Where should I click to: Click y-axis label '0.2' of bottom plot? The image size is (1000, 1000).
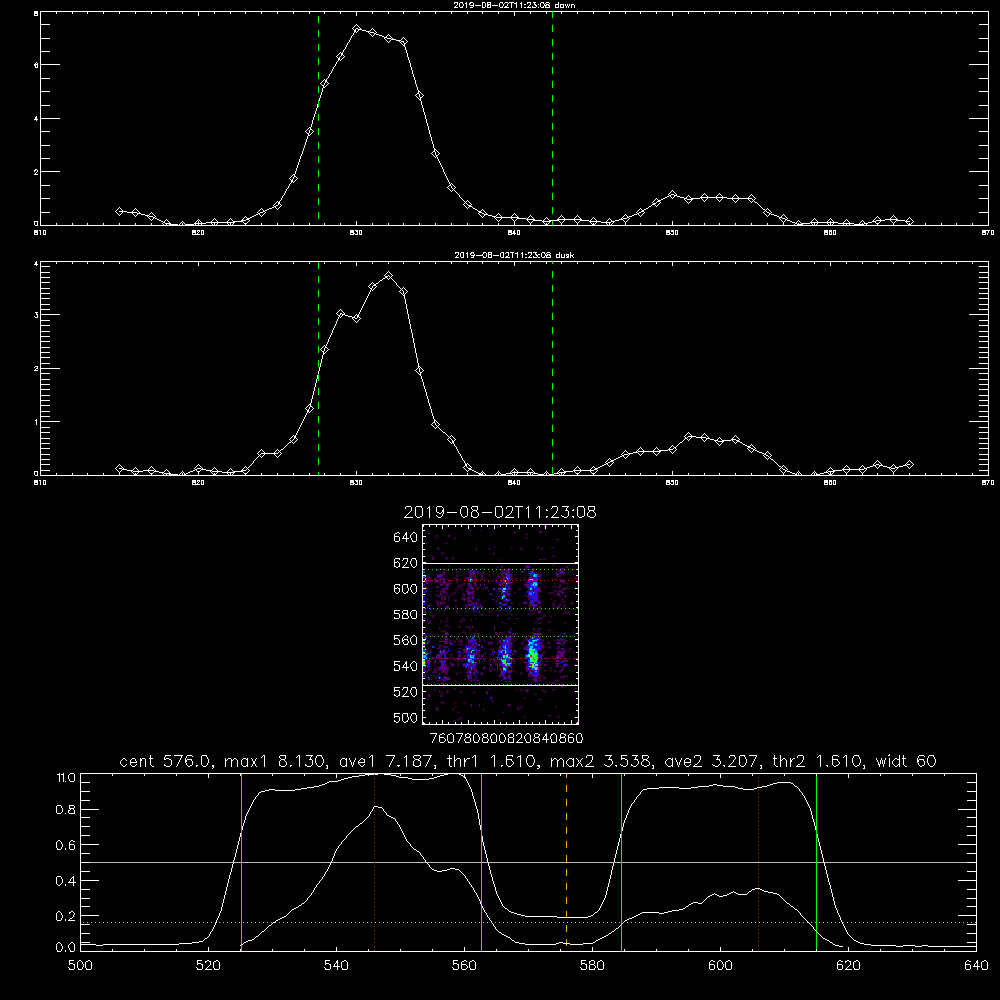click(x=66, y=916)
